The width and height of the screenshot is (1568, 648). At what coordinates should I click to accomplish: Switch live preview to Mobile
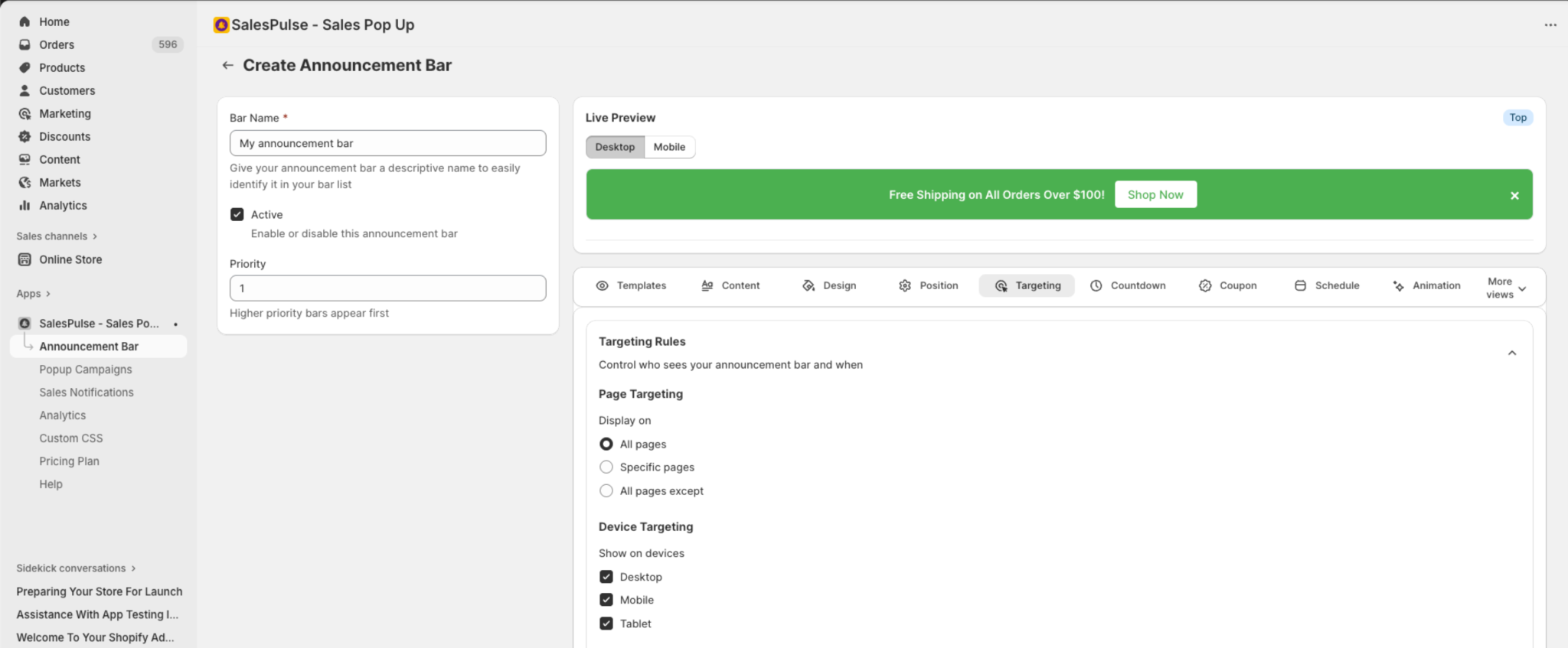(669, 147)
